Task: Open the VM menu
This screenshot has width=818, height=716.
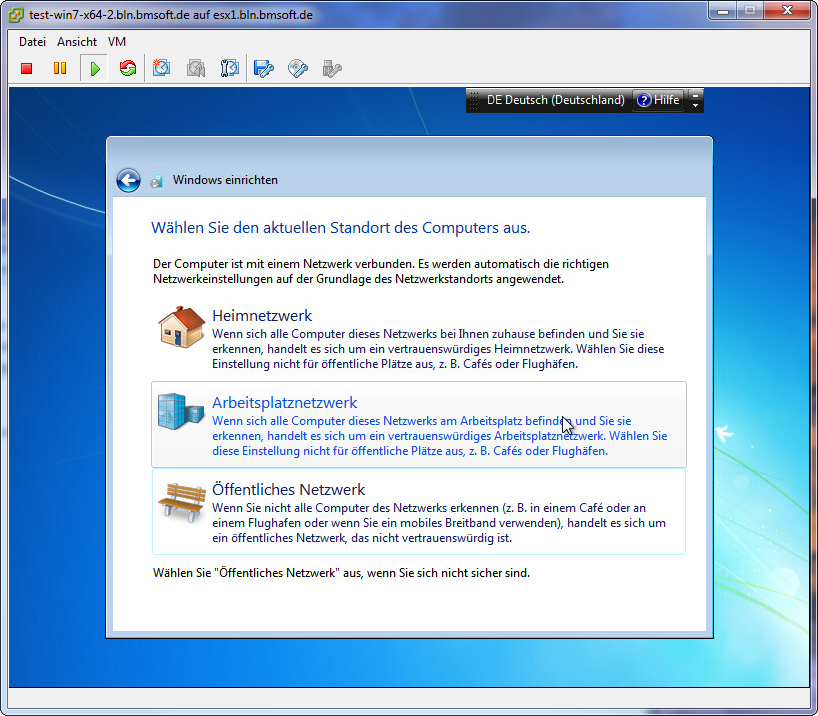Action: (x=117, y=42)
